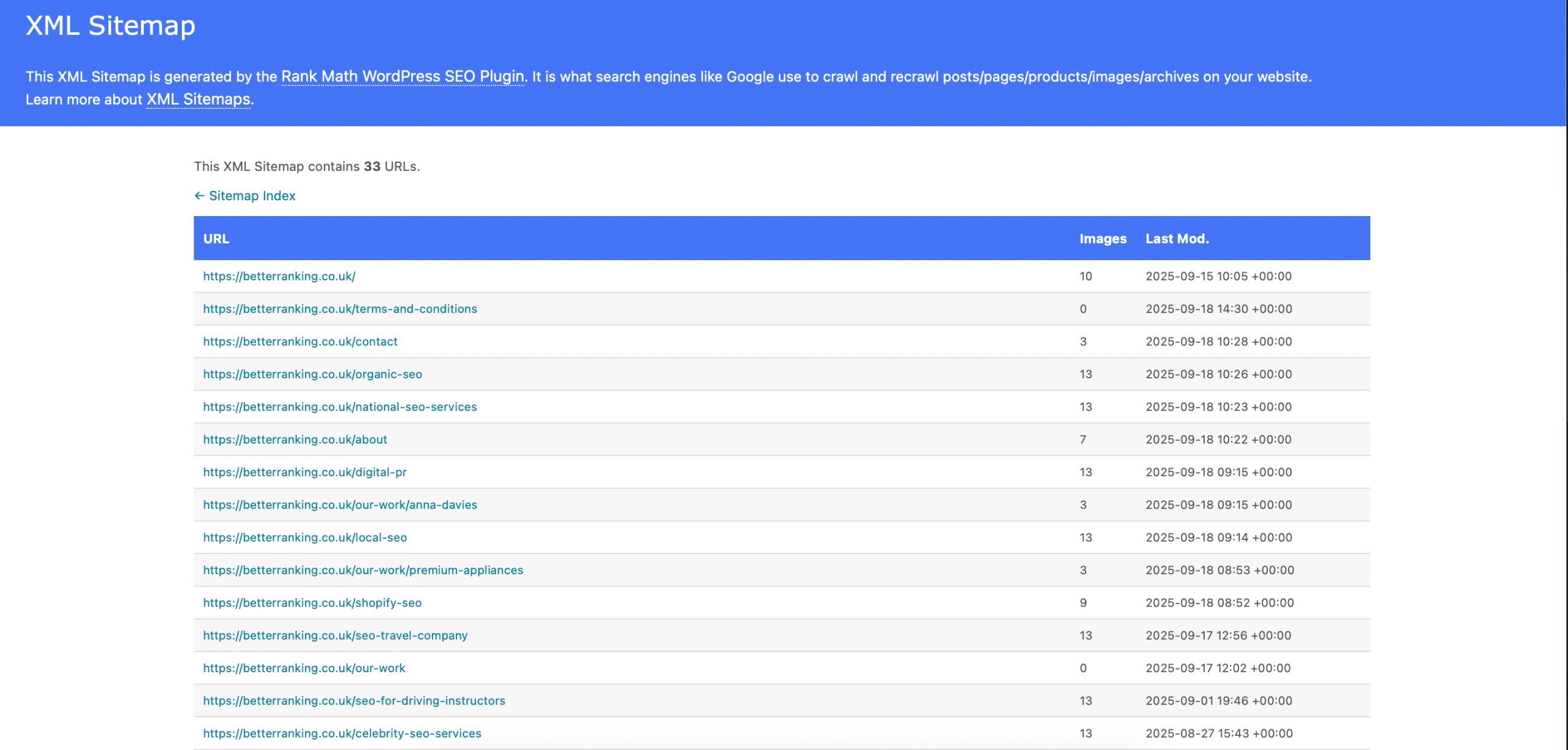Open the shopify-seo page URL
Viewport: 1568px width, 750px height.
pos(312,602)
